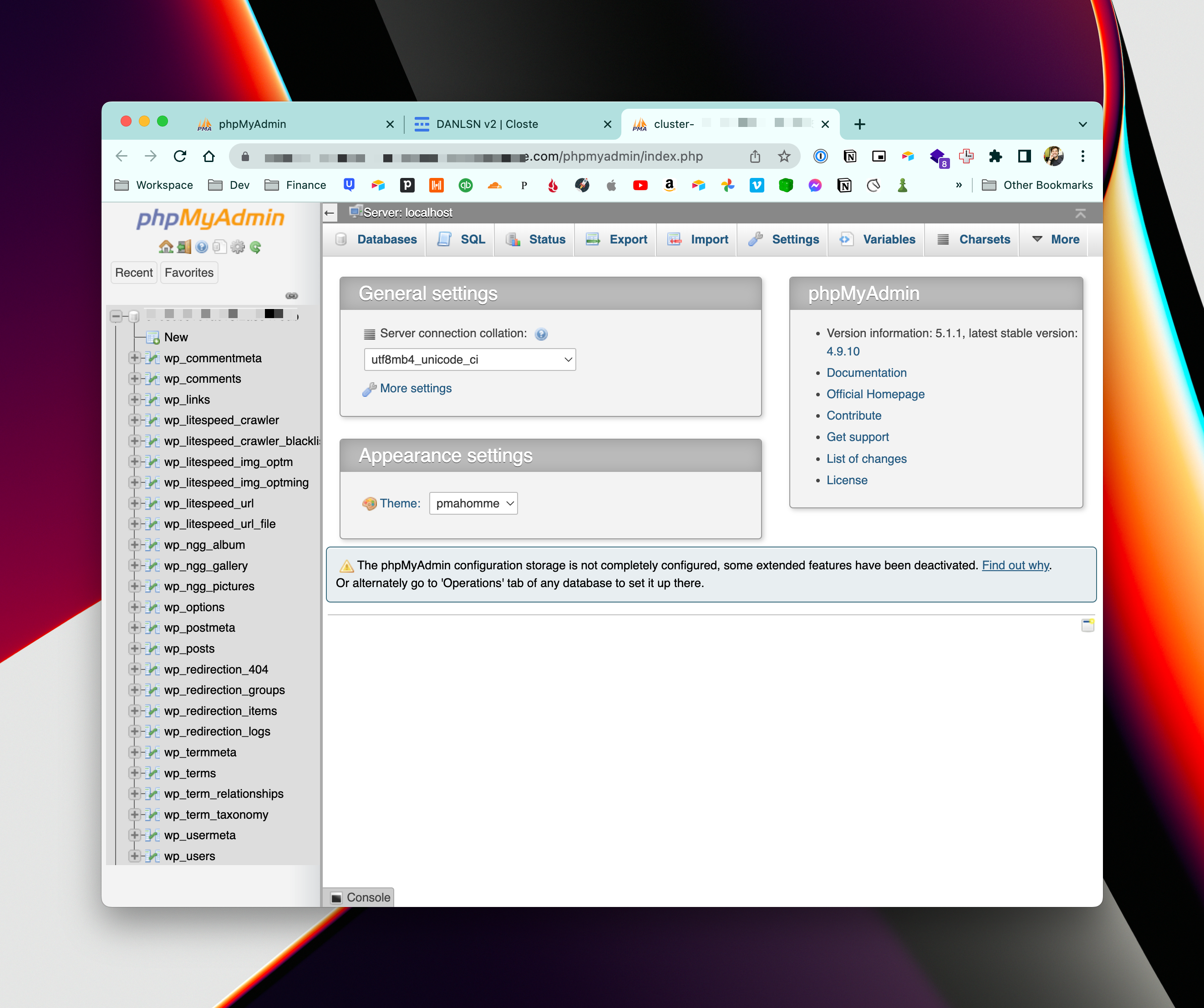The image size is (1204, 1008).
Task: Show hidden bookmarks via double-chevron
Action: tap(959, 185)
